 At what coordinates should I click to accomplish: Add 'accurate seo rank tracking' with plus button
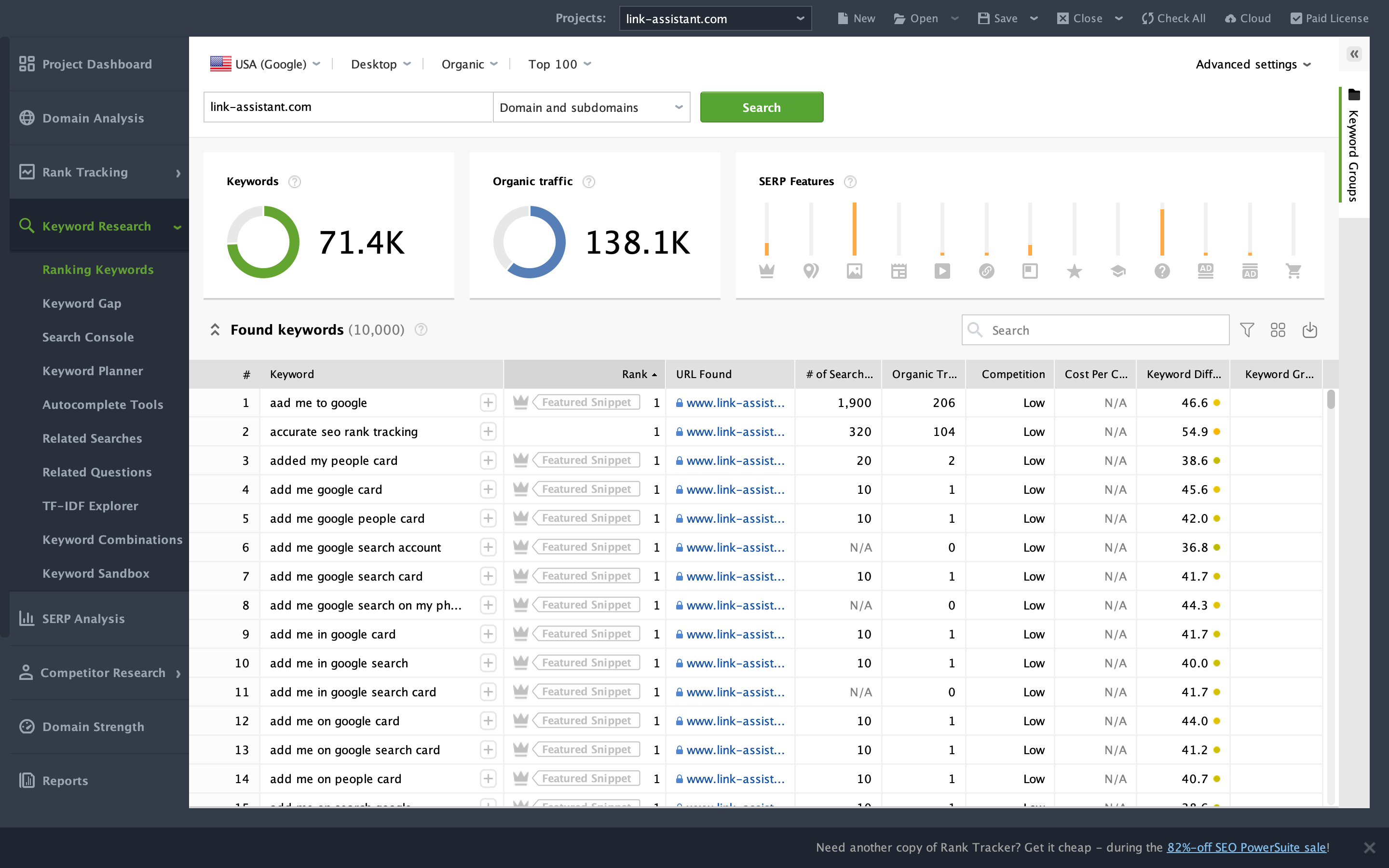[488, 432]
